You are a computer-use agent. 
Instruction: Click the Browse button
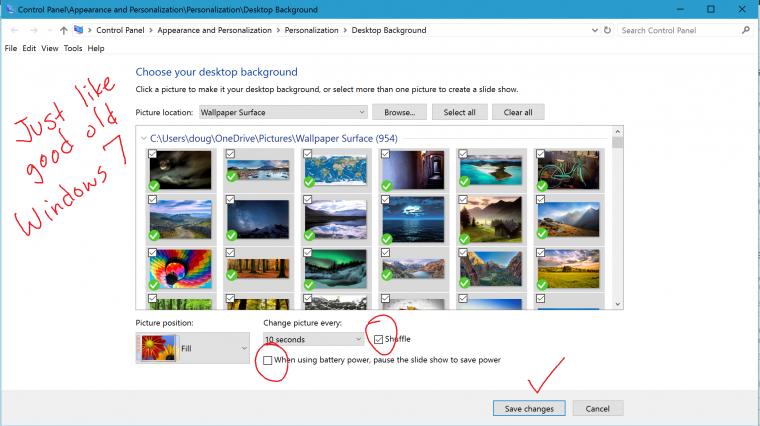tap(400, 112)
